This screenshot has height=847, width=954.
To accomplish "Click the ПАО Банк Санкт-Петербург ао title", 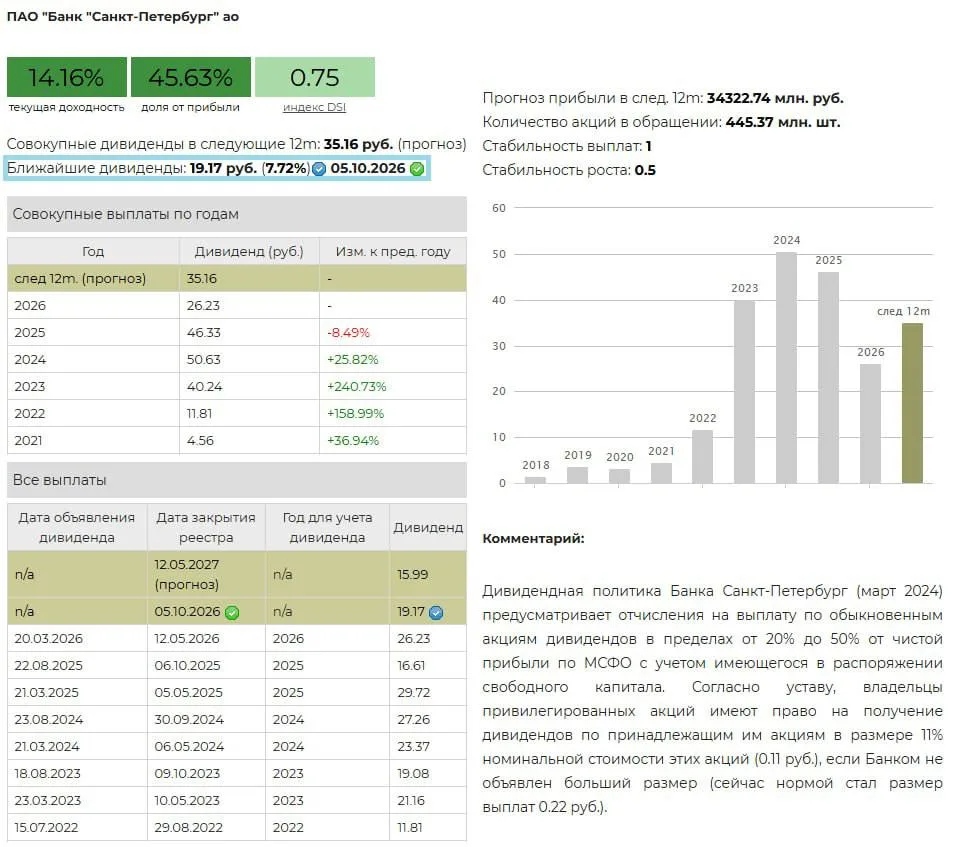I will (123, 17).
